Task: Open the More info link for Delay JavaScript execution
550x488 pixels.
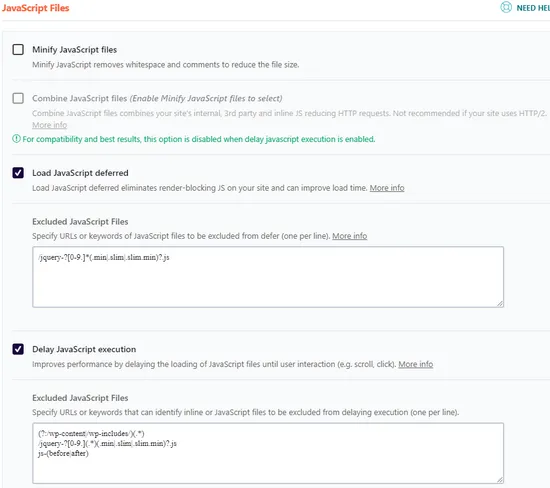Action: point(415,365)
